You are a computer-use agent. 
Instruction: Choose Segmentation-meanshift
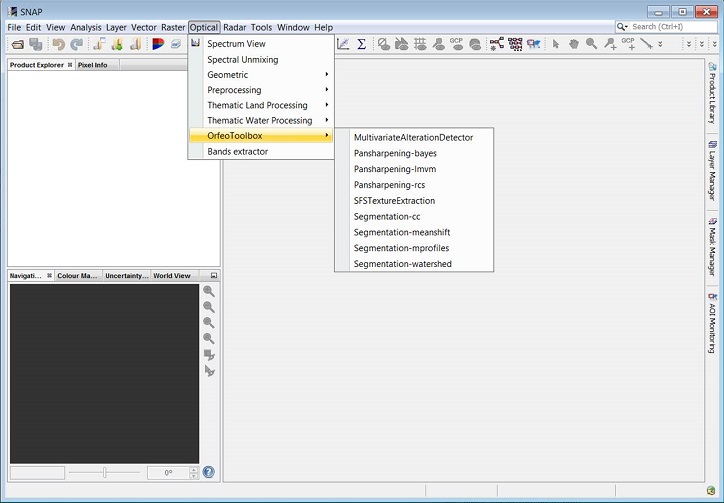(414, 232)
